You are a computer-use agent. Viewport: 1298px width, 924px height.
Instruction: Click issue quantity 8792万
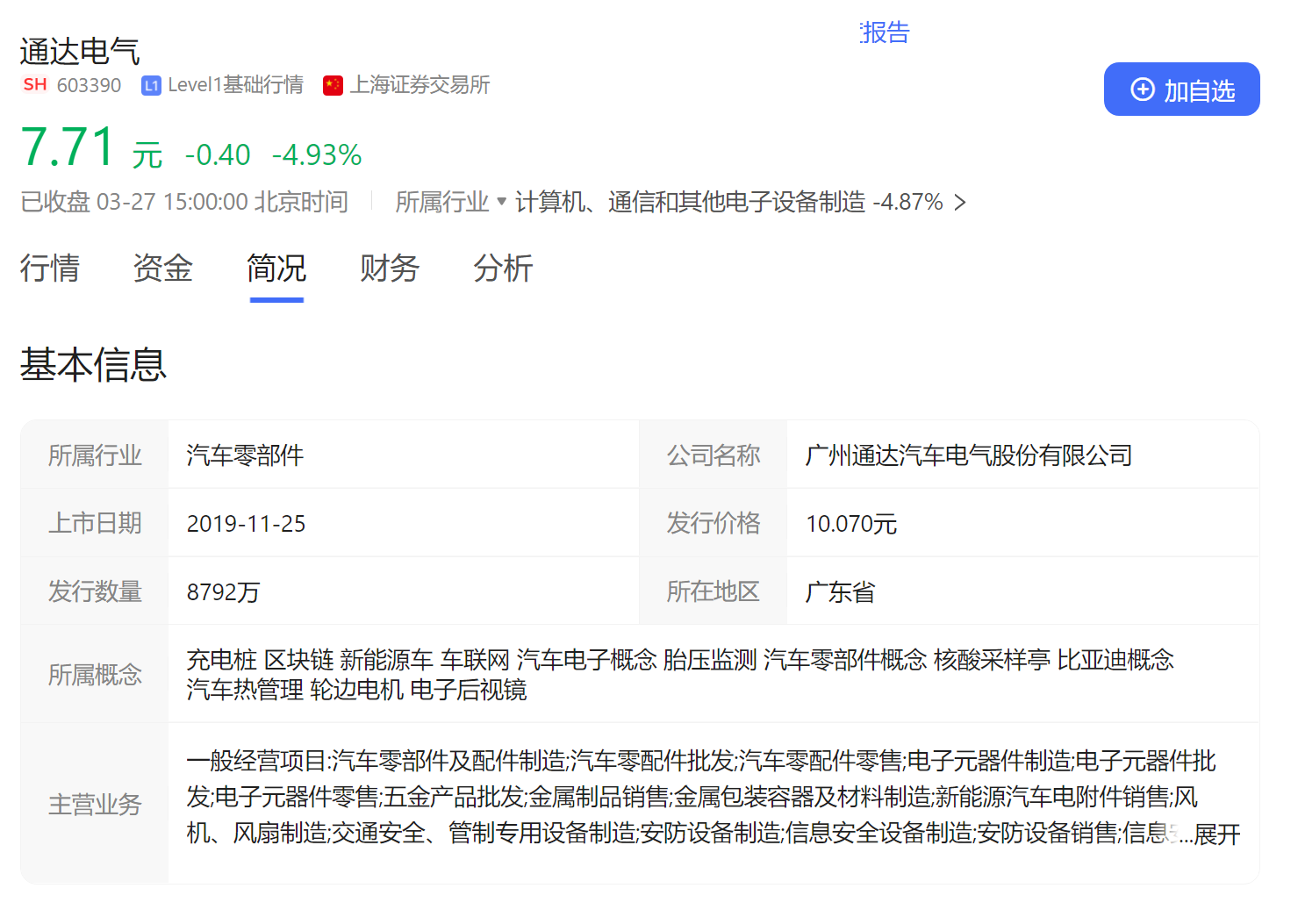(223, 592)
